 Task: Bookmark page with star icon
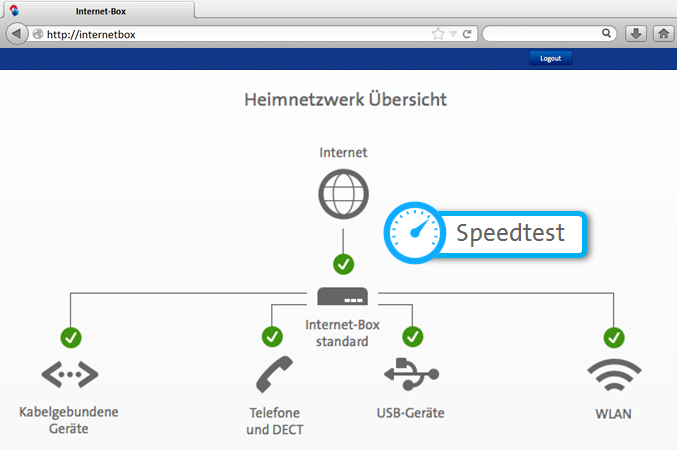click(x=438, y=34)
